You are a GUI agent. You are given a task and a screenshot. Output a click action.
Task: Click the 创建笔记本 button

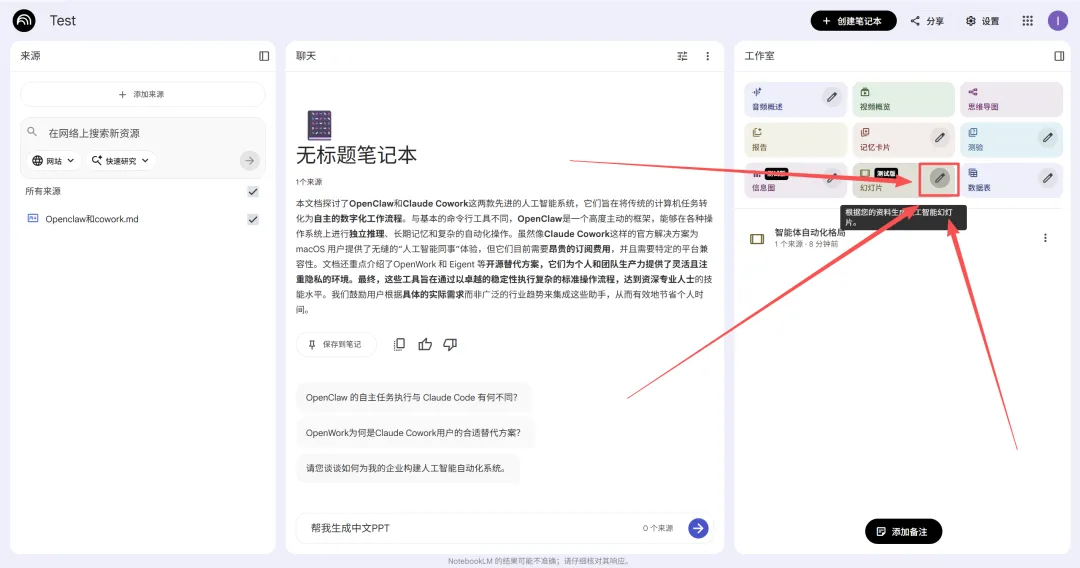(853, 21)
